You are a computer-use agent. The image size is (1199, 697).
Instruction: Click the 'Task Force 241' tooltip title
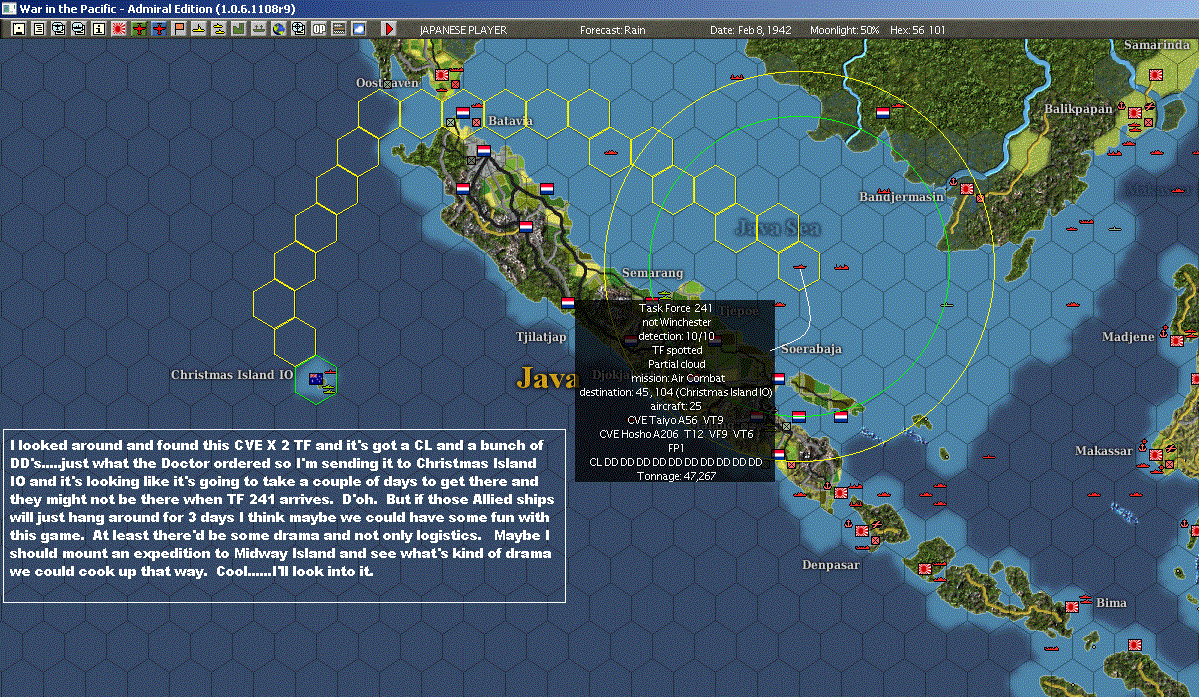[675, 308]
